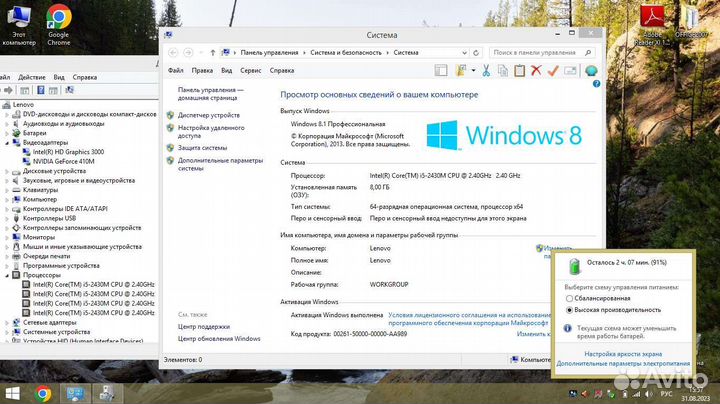
Task: Open Chrome from the taskbar
Action: point(43,394)
